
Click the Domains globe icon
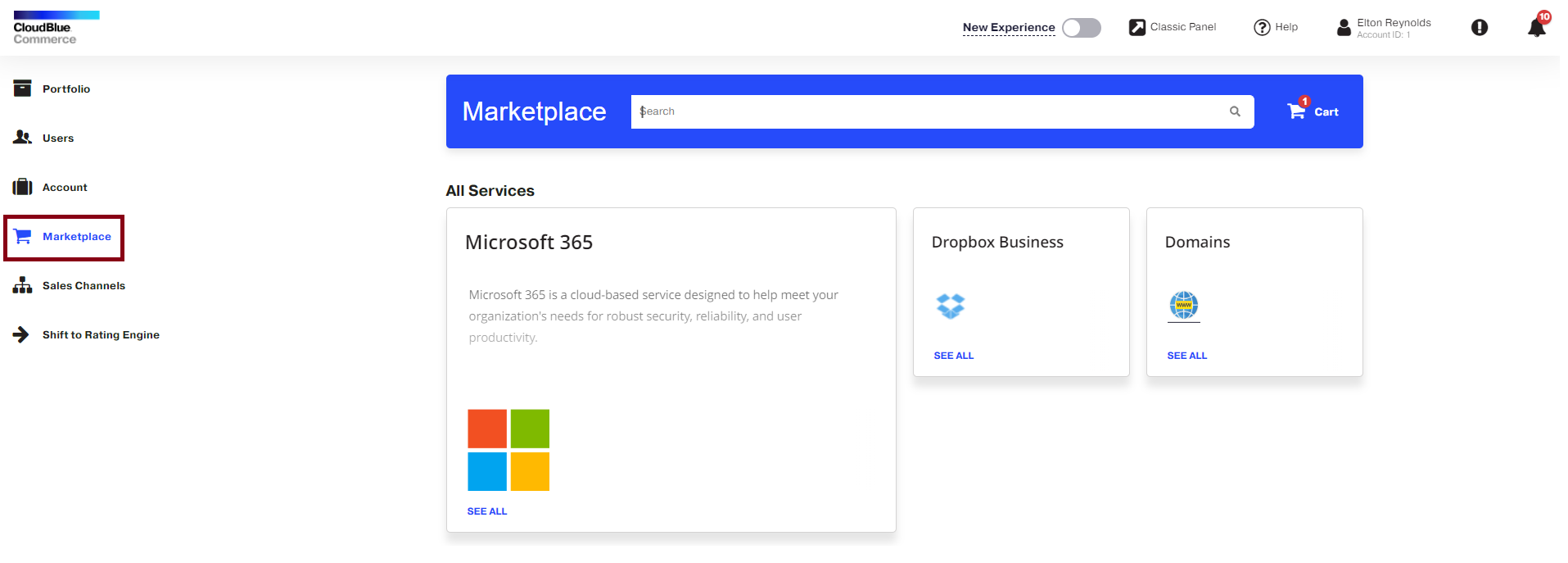pyautogui.click(x=1184, y=306)
